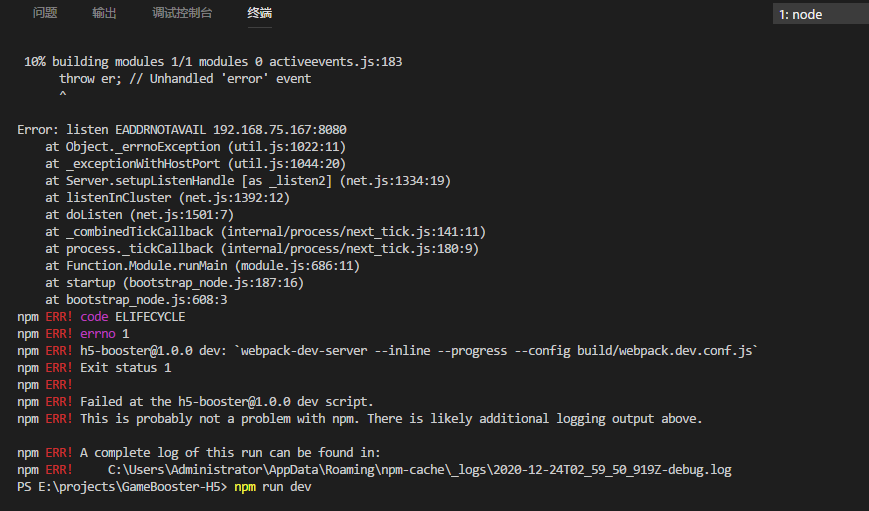Click the active 终端 tab

259,13
